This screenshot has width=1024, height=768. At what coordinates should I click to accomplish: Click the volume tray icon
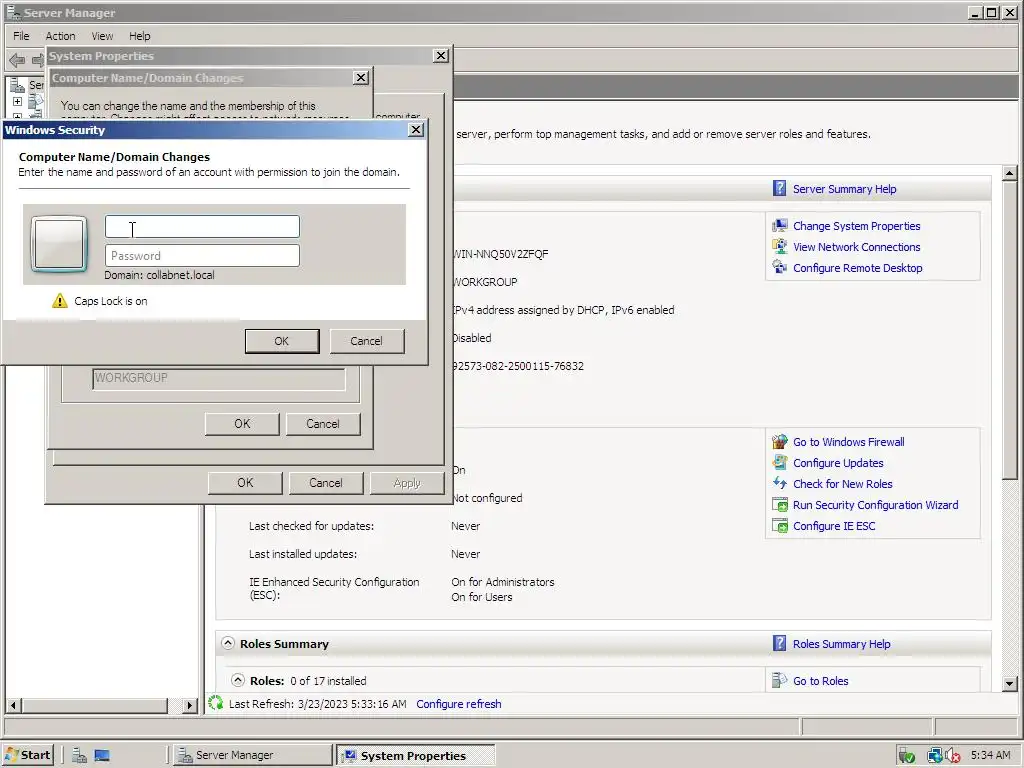point(953,756)
